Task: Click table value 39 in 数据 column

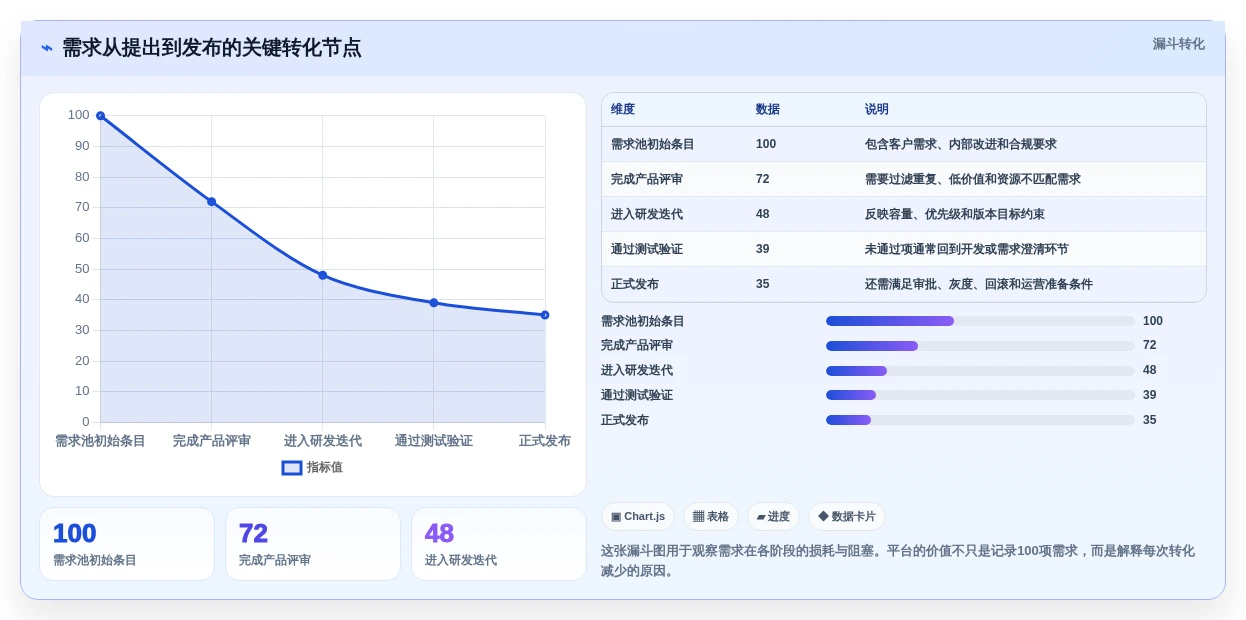Action: [x=763, y=249]
